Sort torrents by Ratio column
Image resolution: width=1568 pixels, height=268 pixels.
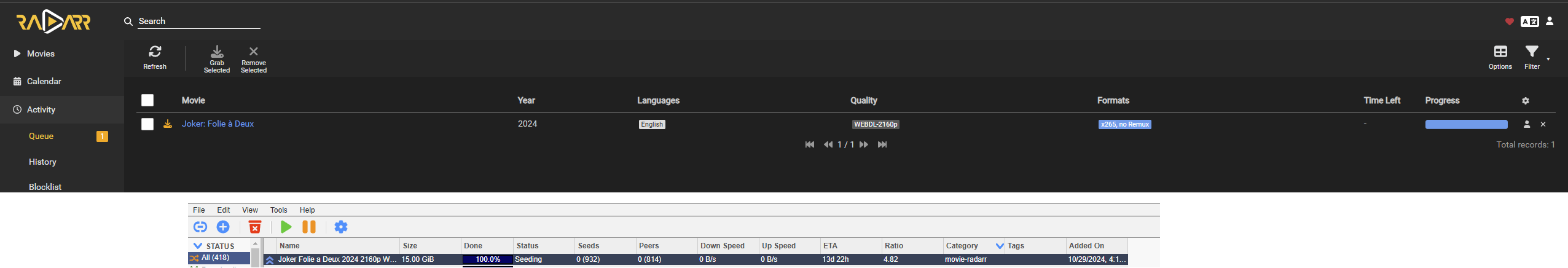912,246
